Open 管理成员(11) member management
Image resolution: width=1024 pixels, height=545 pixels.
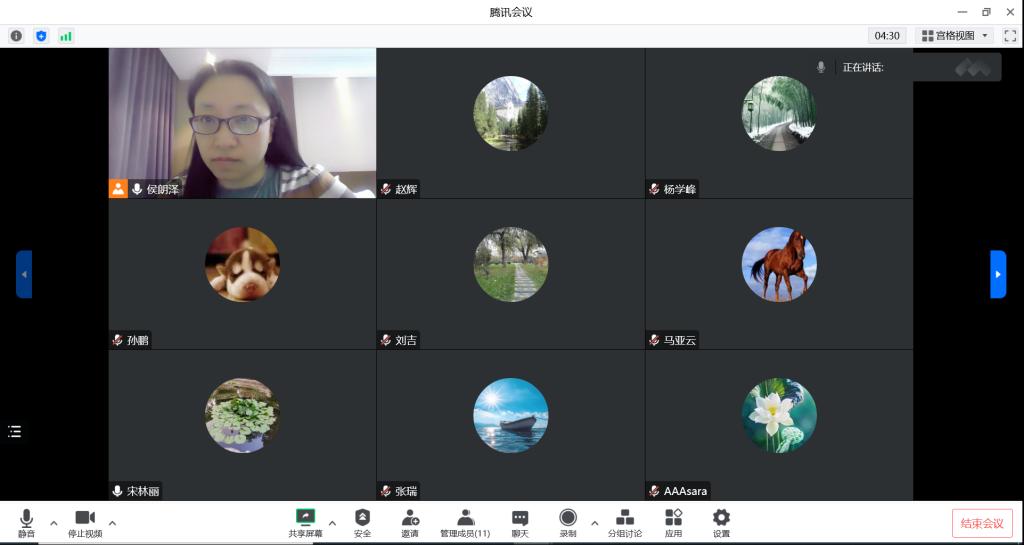click(x=465, y=522)
